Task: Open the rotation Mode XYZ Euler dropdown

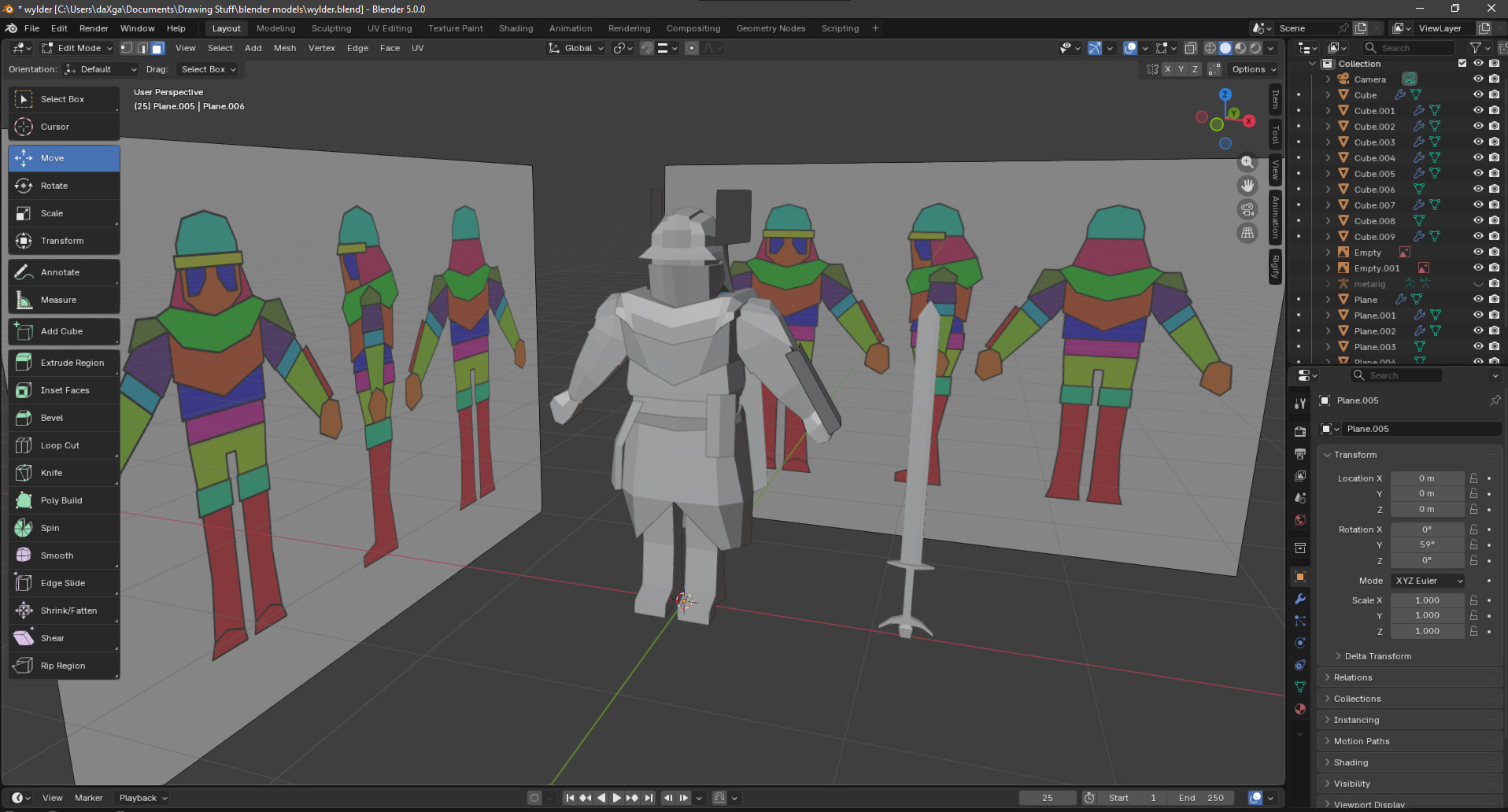Action: click(1428, 581)
